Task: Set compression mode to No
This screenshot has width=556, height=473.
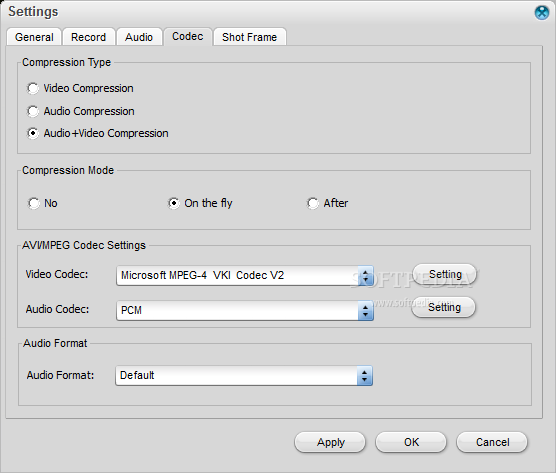Action: pyautogui.click(x=34, y=203)
